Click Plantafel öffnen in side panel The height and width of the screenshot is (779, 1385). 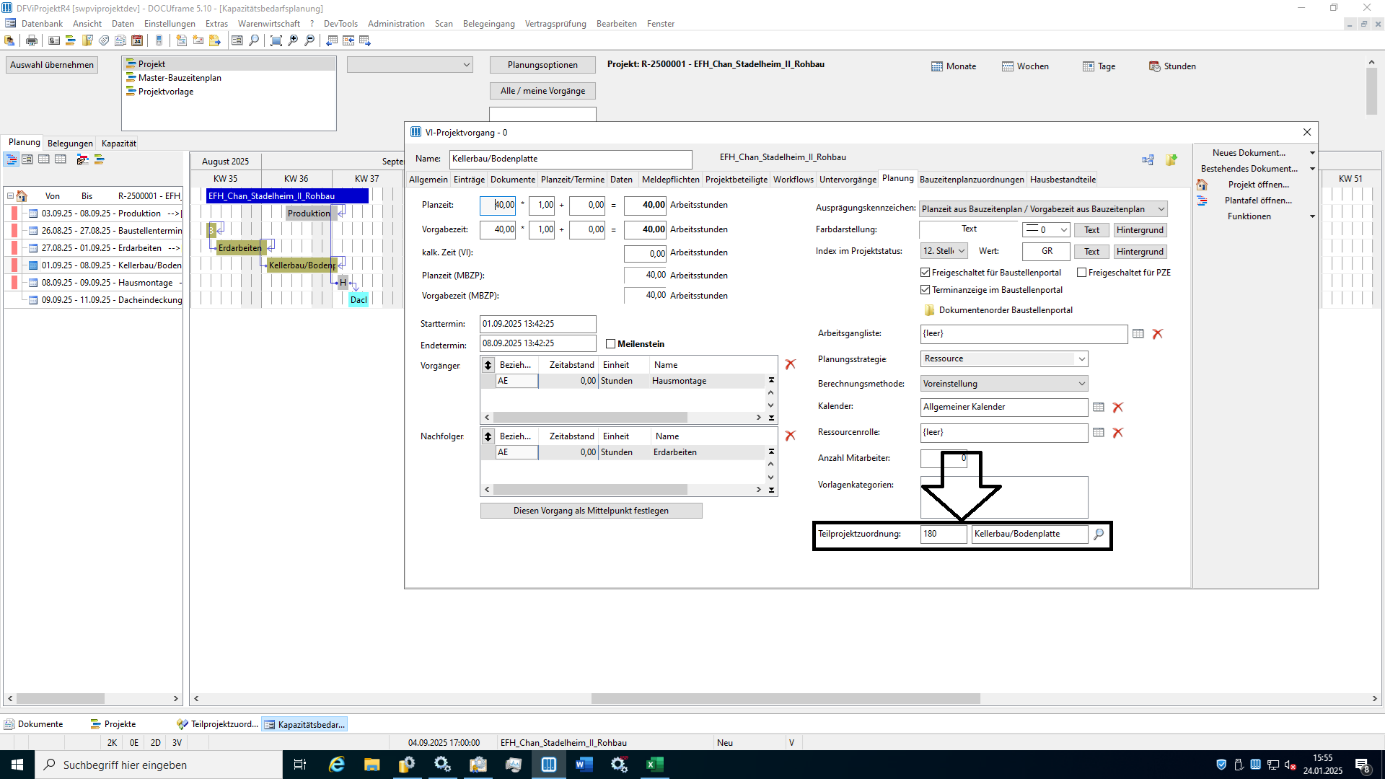tap(1258, 200)
